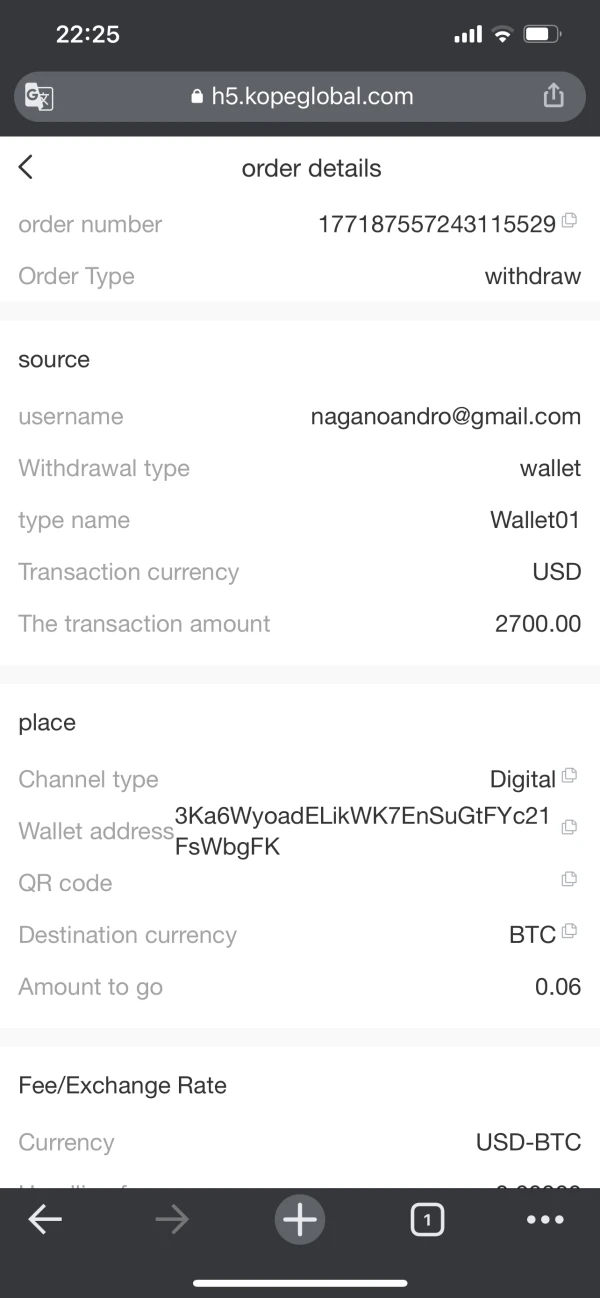
Task: Tap the iOS home indicator bar
Action: tap(300, 1283)
